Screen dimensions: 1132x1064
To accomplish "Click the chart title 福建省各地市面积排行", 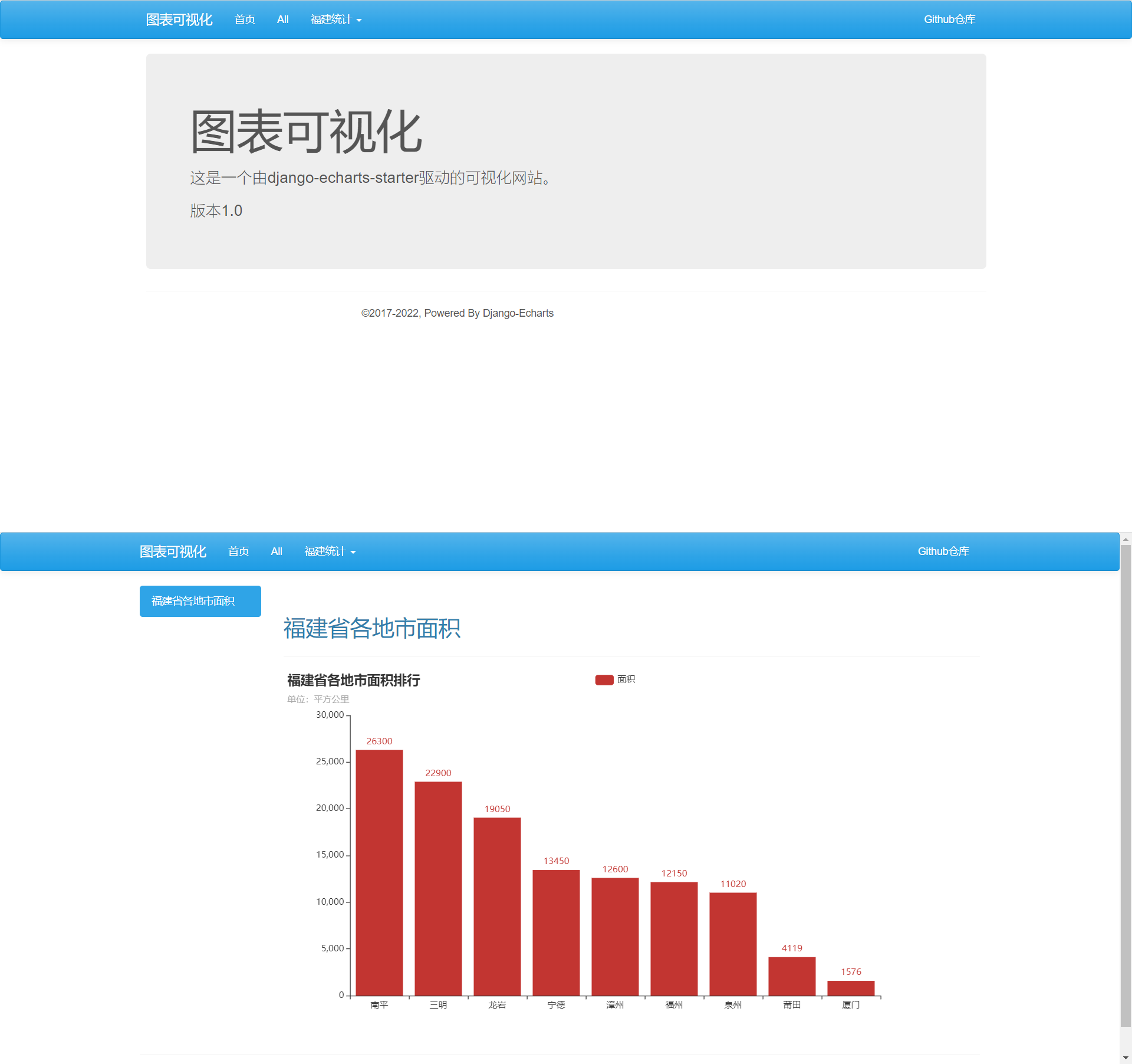I will click(354, 681).
